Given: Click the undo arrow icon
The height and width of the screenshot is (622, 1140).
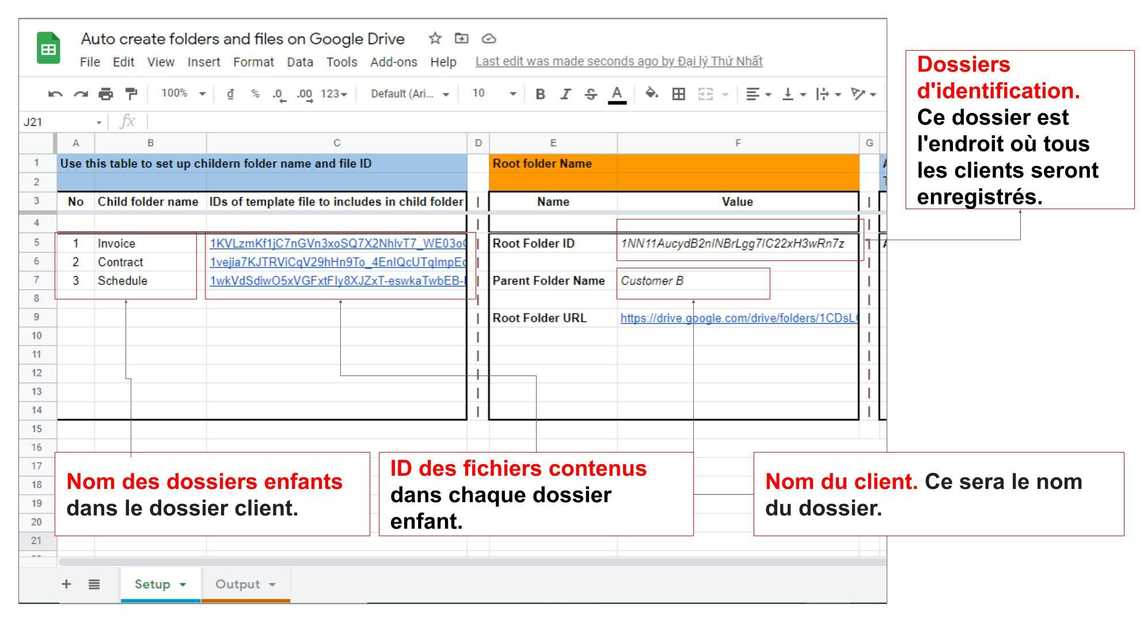Looking at the screenshot, I should (x=55, y=94).
